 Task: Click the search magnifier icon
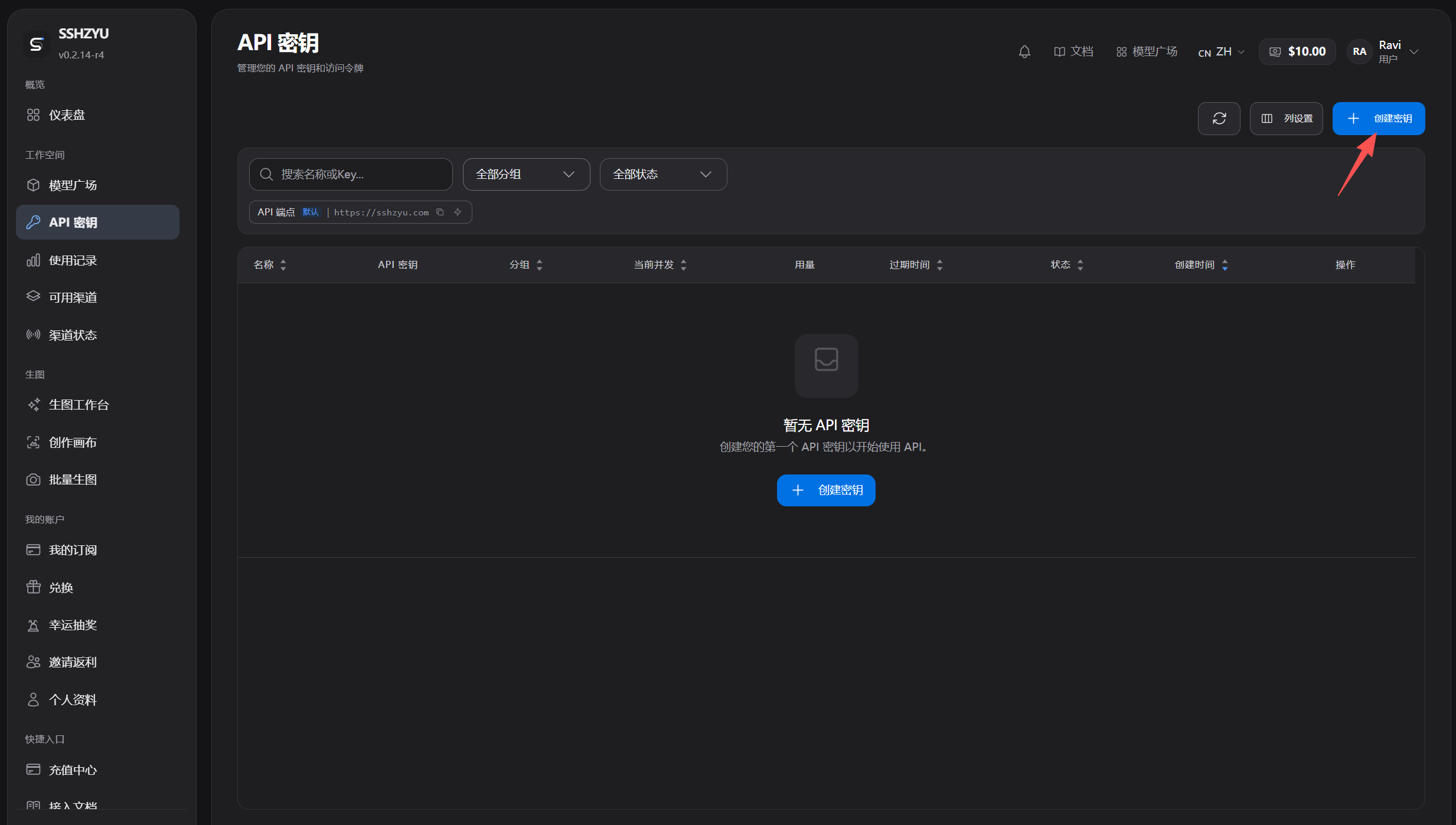(x=266, y=175)
